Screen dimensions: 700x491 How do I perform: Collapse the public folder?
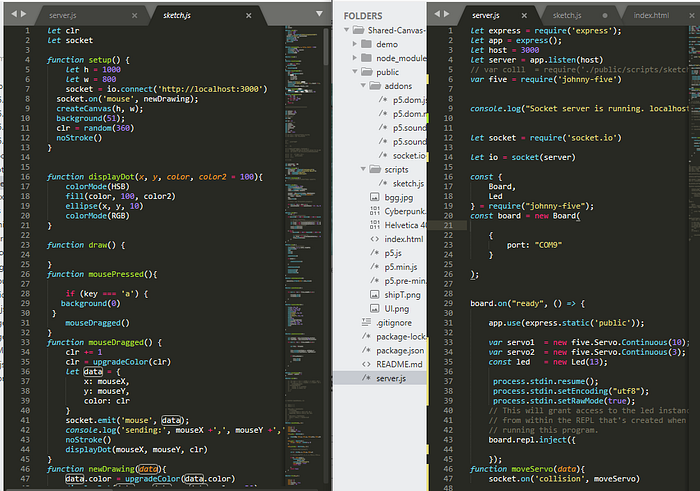(355, 71)
